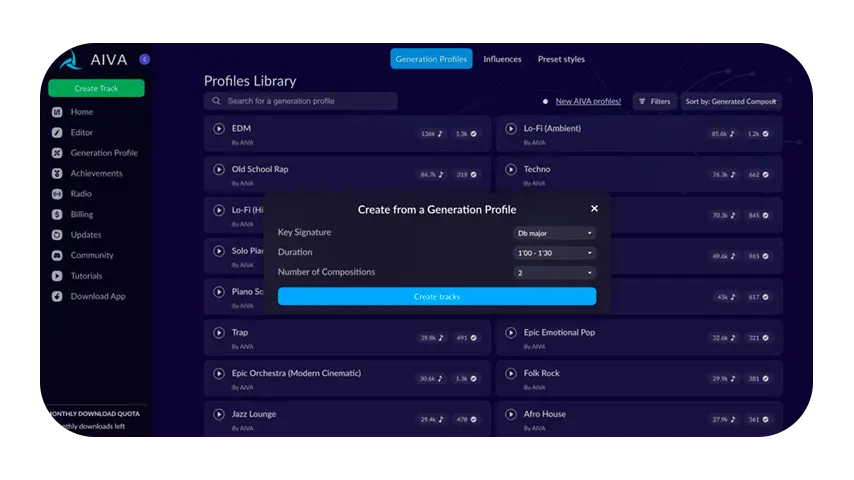Switch to the Generation Profiles tab
This screenshot has width=854, height=480.
[x=431, y=59]
